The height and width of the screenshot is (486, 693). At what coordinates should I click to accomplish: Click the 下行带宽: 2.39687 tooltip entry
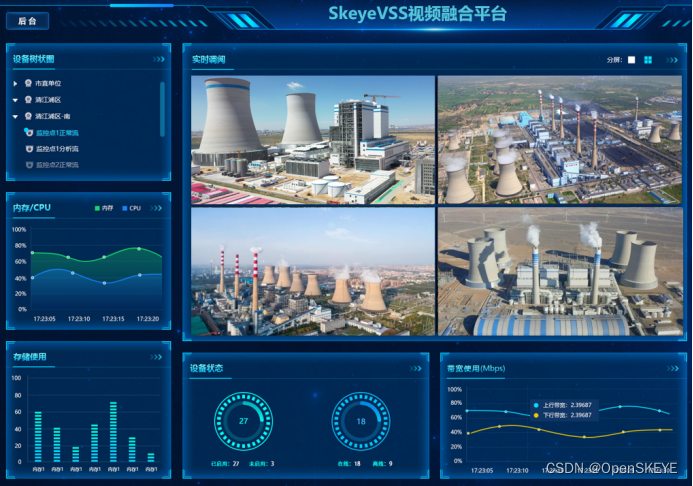(x=563, y=415)
